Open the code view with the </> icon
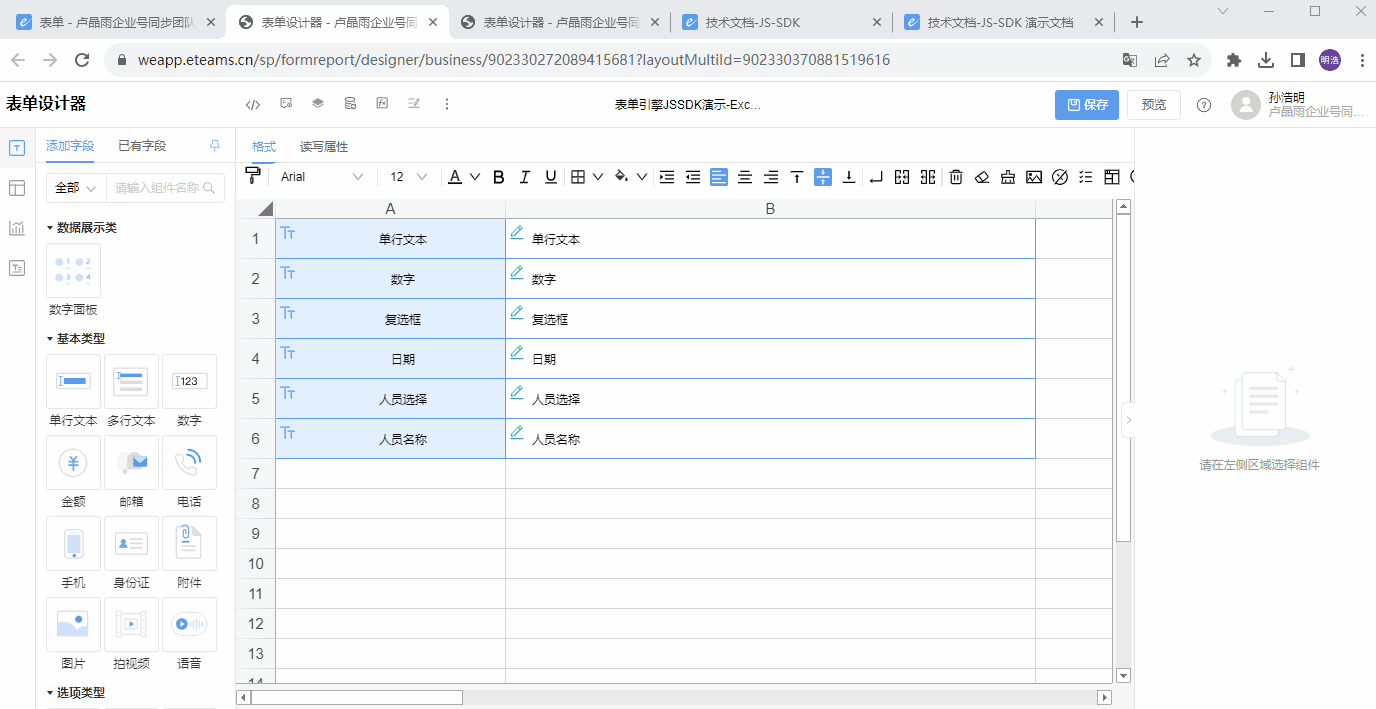The height and width of the screenshot is (709, 1376). coord(253,103)
